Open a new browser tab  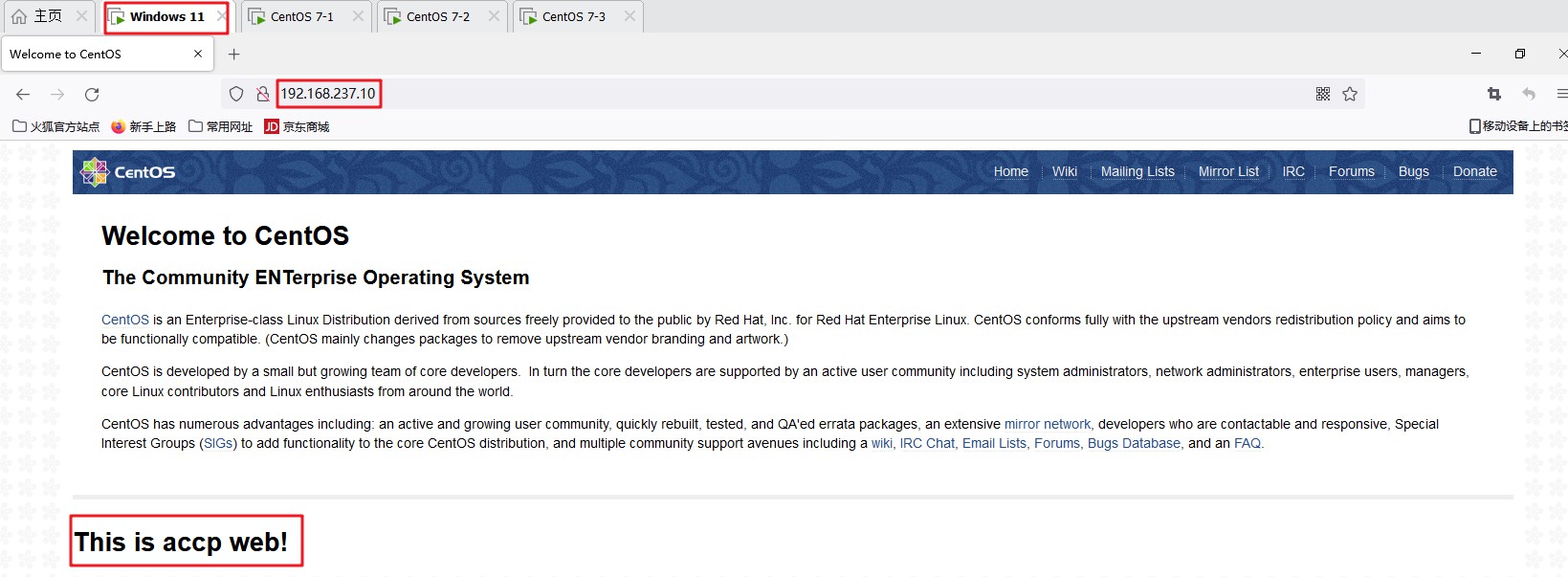pos(234,55)
